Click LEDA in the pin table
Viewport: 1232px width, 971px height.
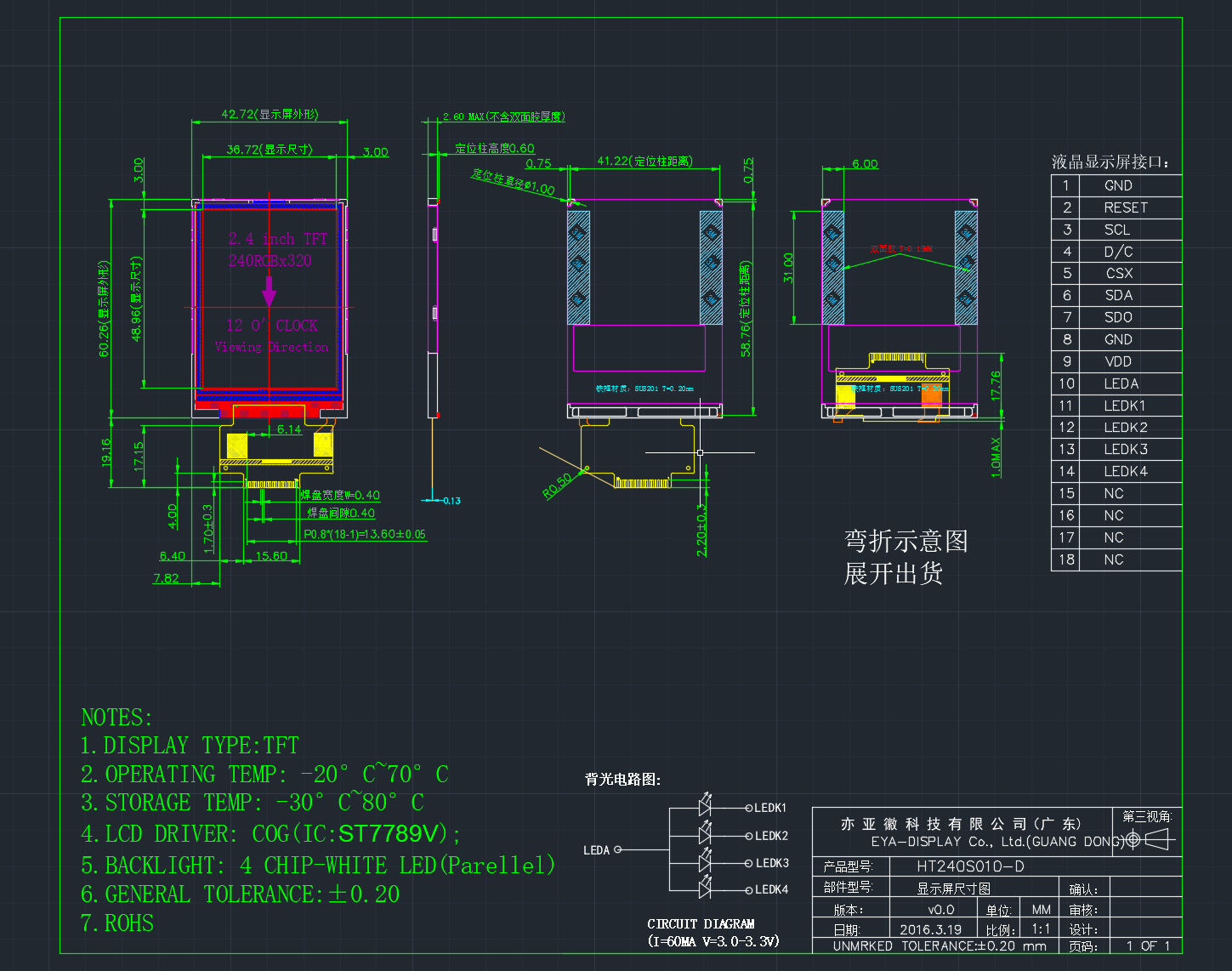1121,383
